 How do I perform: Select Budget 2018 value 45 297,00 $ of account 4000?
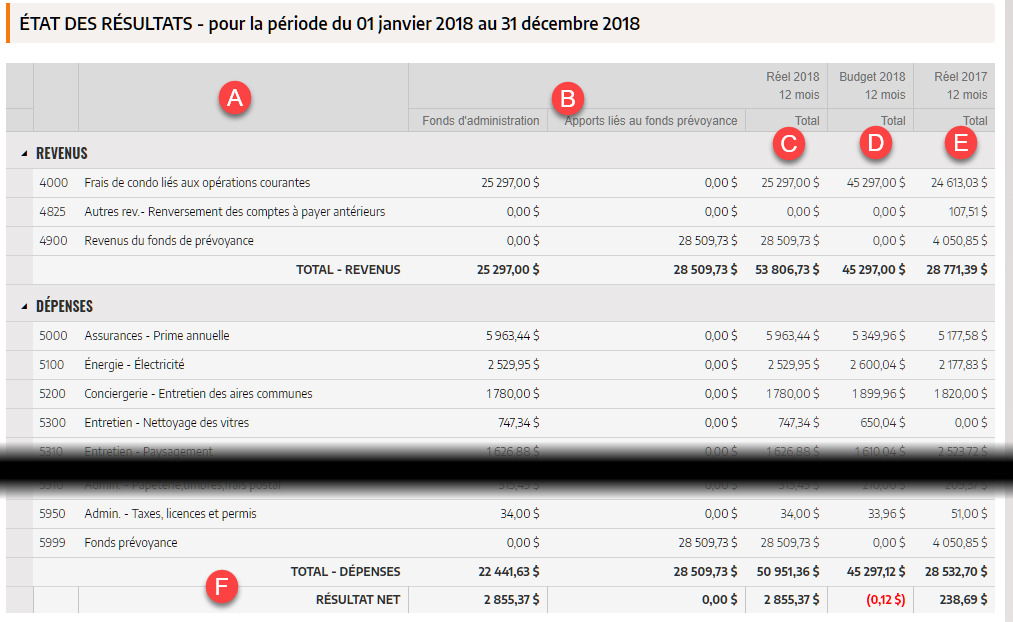(875, 183)
